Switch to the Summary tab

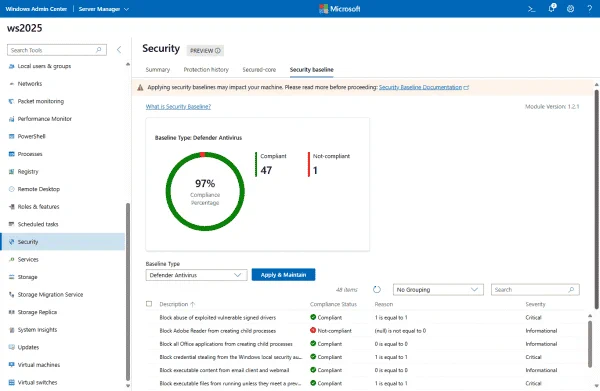pos(158,70)
